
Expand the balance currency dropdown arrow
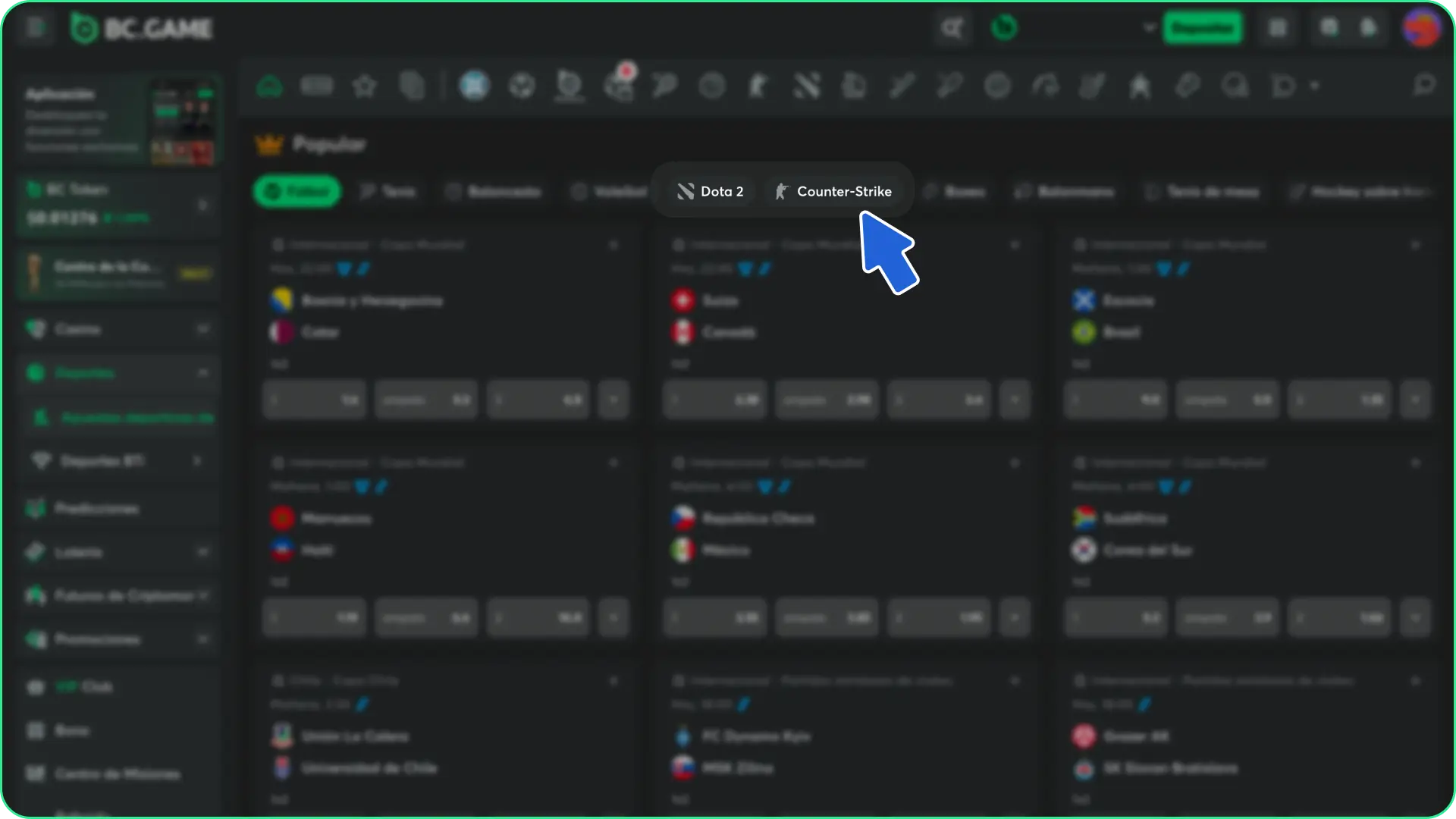pyautogui.click(x=1149, y=28)
